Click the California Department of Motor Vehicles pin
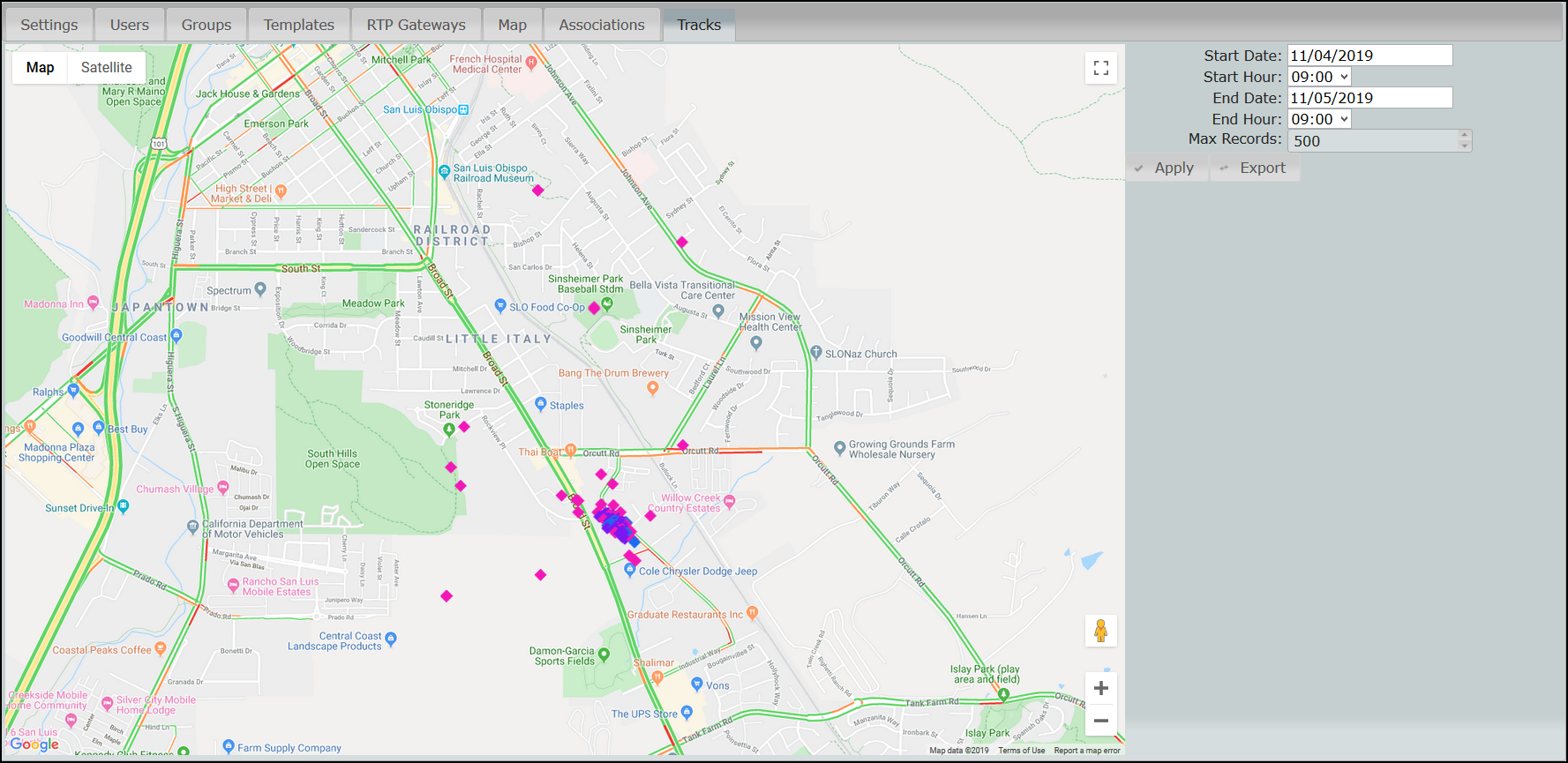Screen dimensions: 1568x763 [x=193, y=527]
